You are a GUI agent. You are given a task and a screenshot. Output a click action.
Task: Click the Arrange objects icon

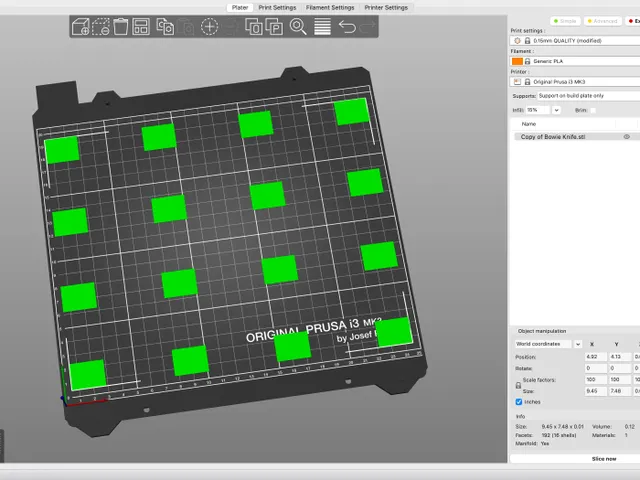141,27
